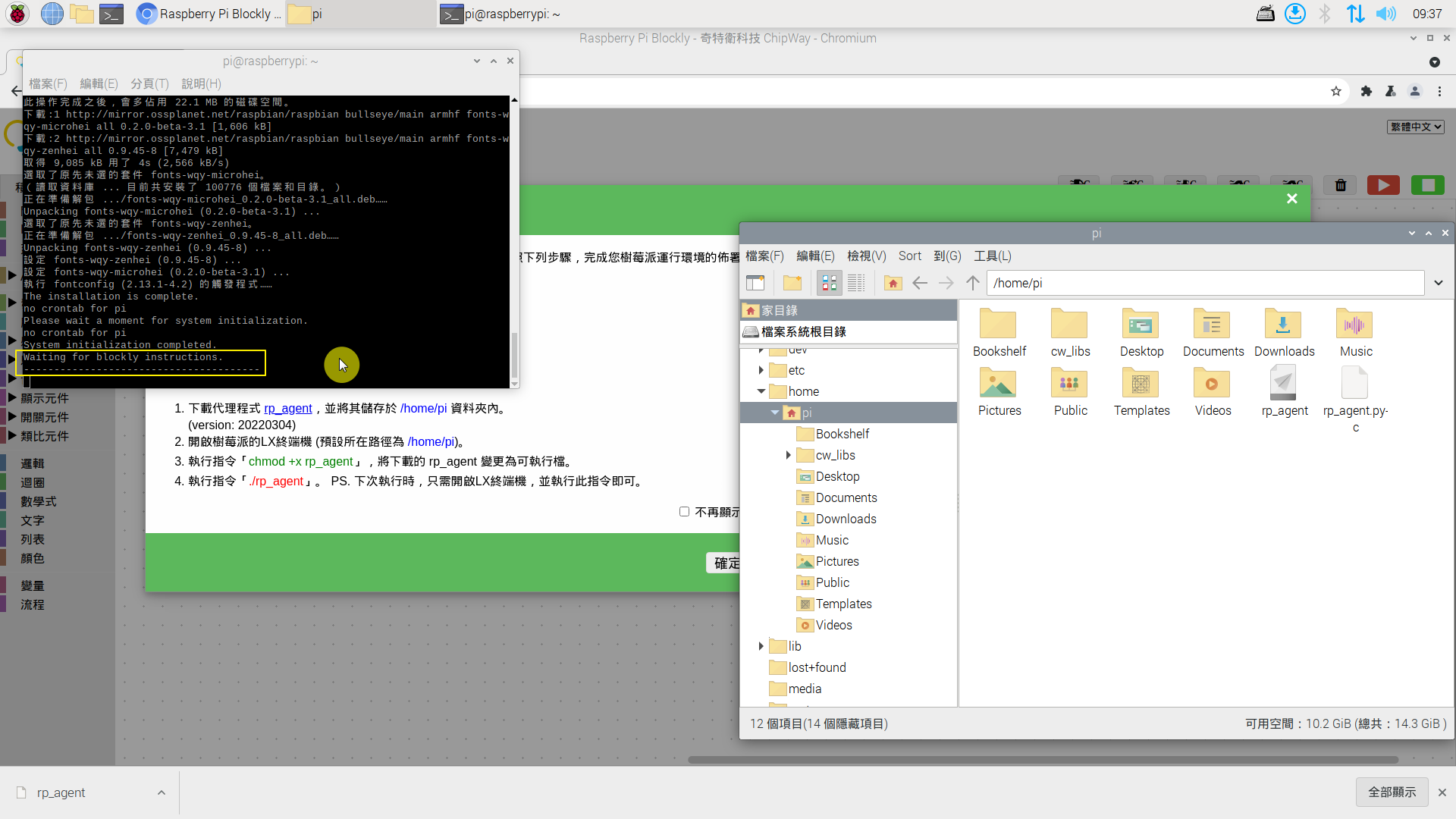Open the Raspberry Pi main menu icon

click(x=17, y=14)
